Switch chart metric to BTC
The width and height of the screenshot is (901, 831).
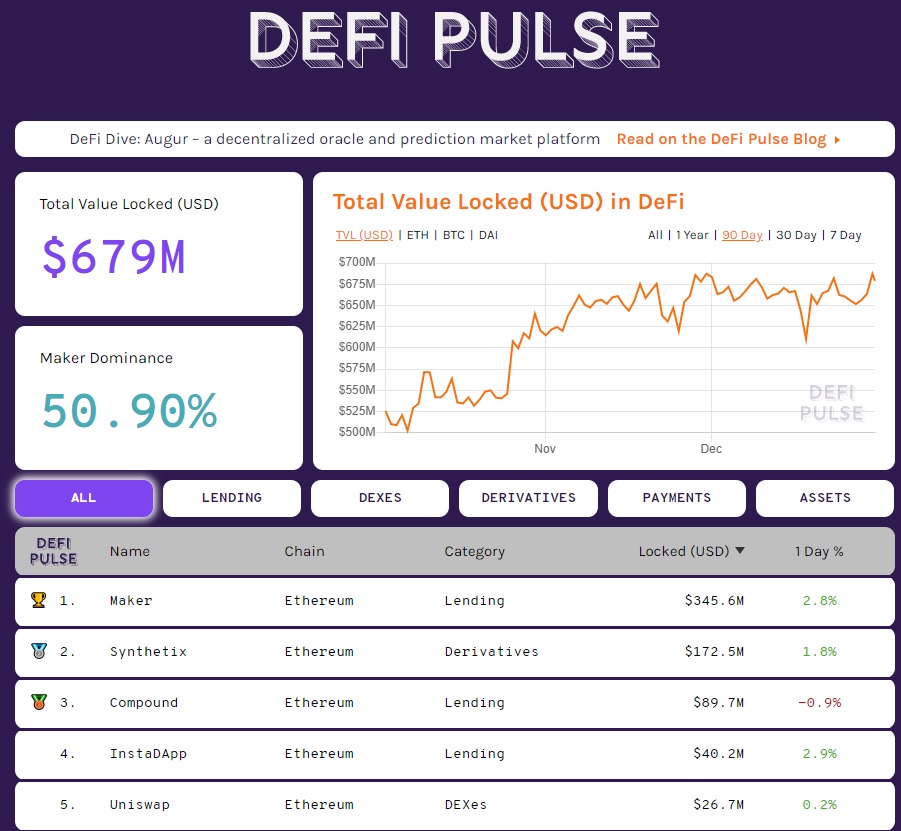(x=454, y=235)
